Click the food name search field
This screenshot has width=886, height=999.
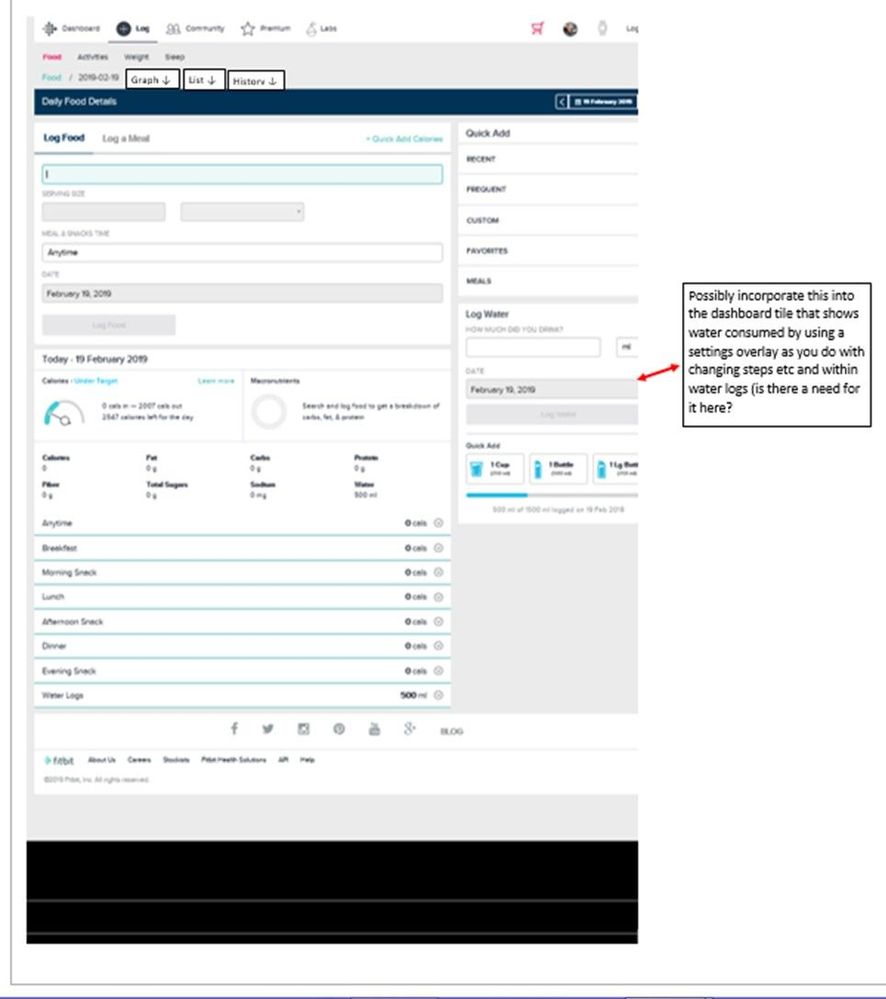point(242,175)
